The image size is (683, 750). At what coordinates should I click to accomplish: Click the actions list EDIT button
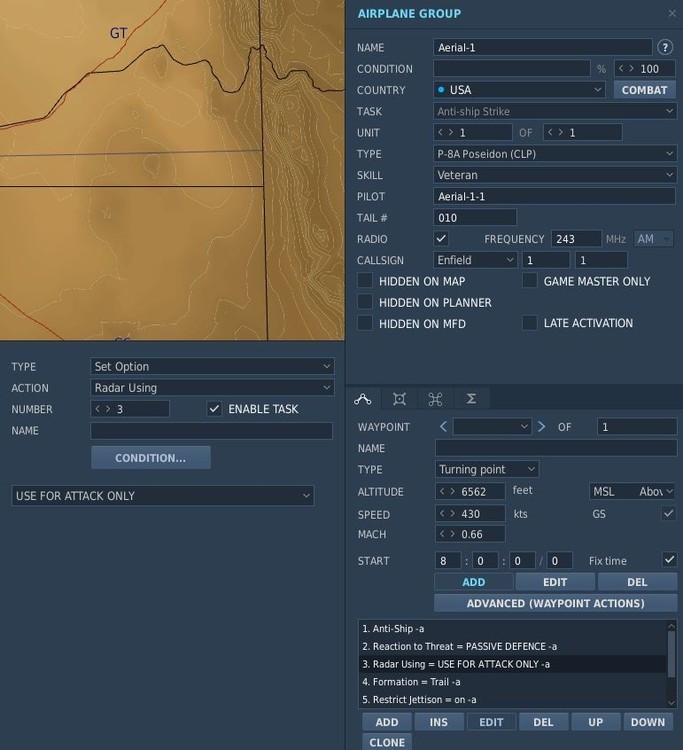pyautogui.click(x=491, y=722)
